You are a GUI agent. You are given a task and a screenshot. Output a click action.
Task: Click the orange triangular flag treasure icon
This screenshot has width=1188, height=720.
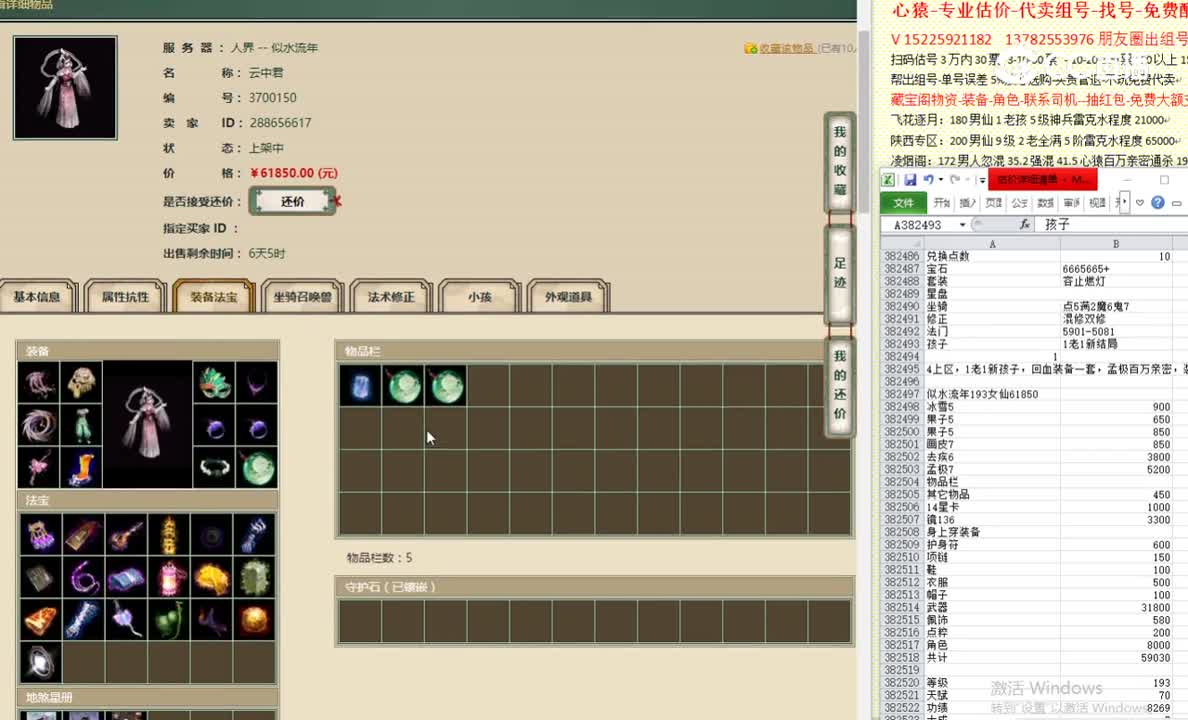[x=40, y=620]
